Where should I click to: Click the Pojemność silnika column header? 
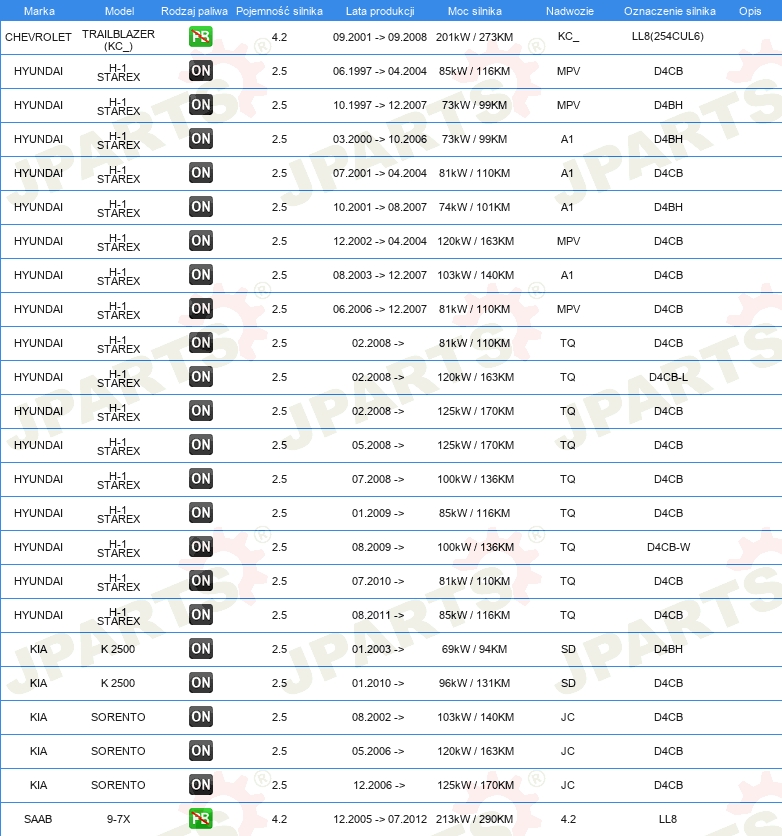pos(279,11)
